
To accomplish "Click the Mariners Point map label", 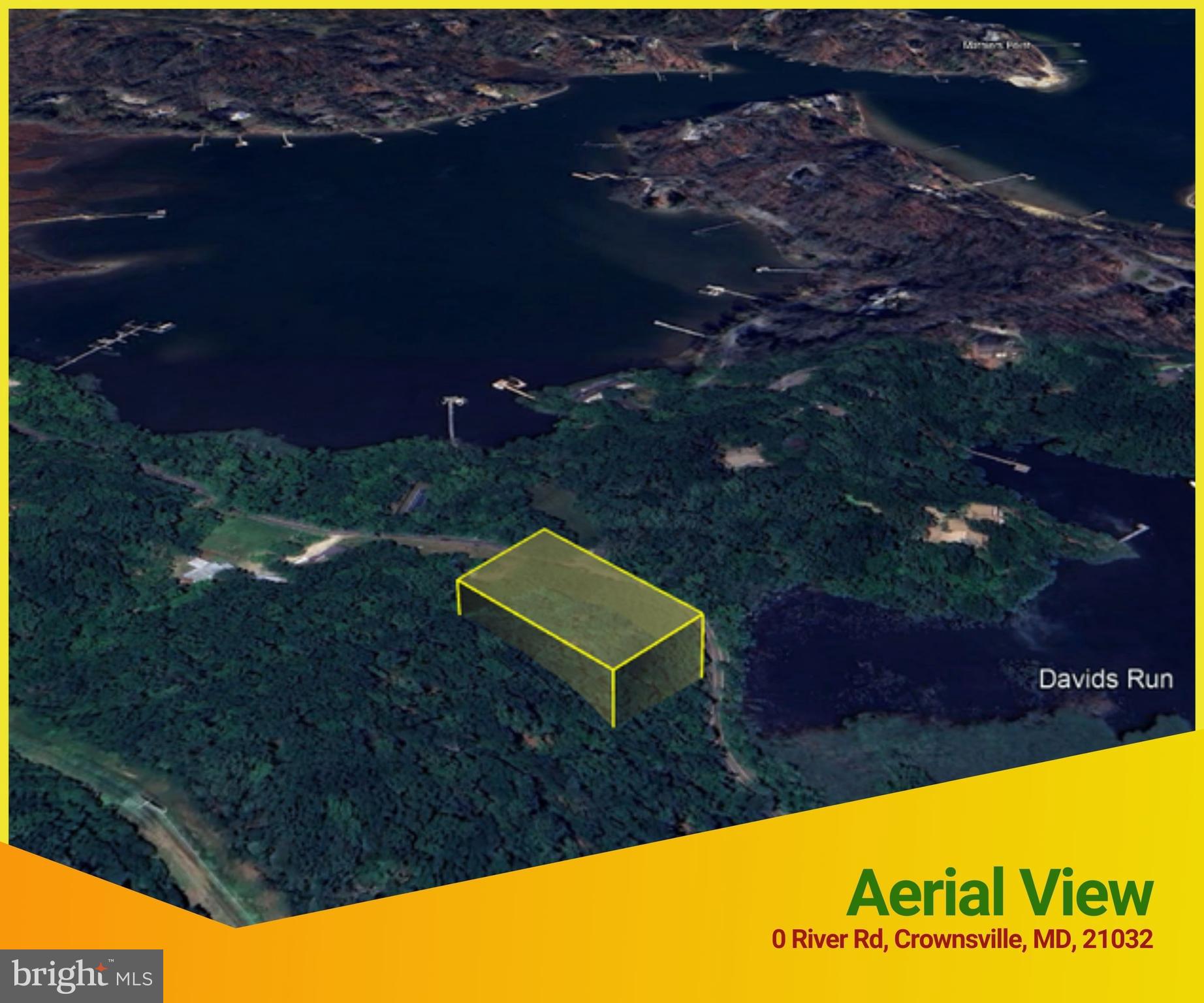I will (x=996, y=45).
